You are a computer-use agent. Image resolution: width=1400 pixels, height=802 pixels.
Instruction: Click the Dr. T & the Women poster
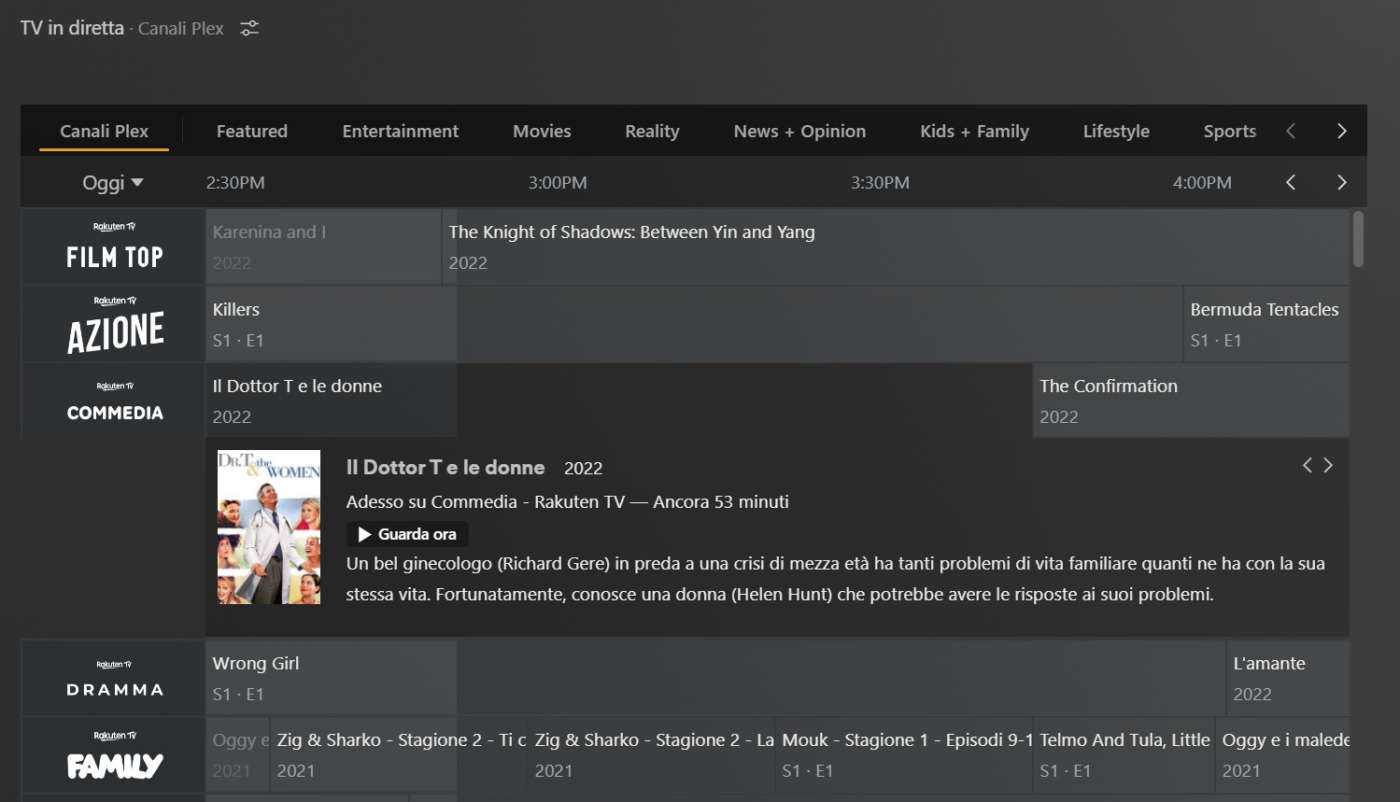(269, 527)
